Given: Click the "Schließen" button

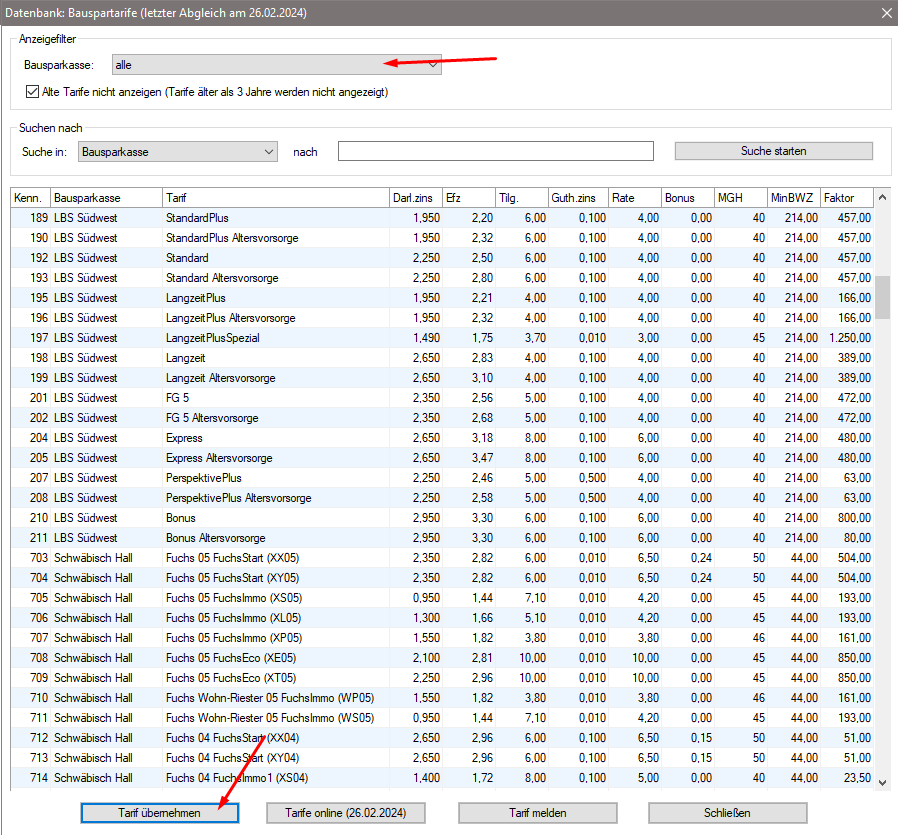Looking at the screenshot, I should pyautogui.click(x=727, y=813).
